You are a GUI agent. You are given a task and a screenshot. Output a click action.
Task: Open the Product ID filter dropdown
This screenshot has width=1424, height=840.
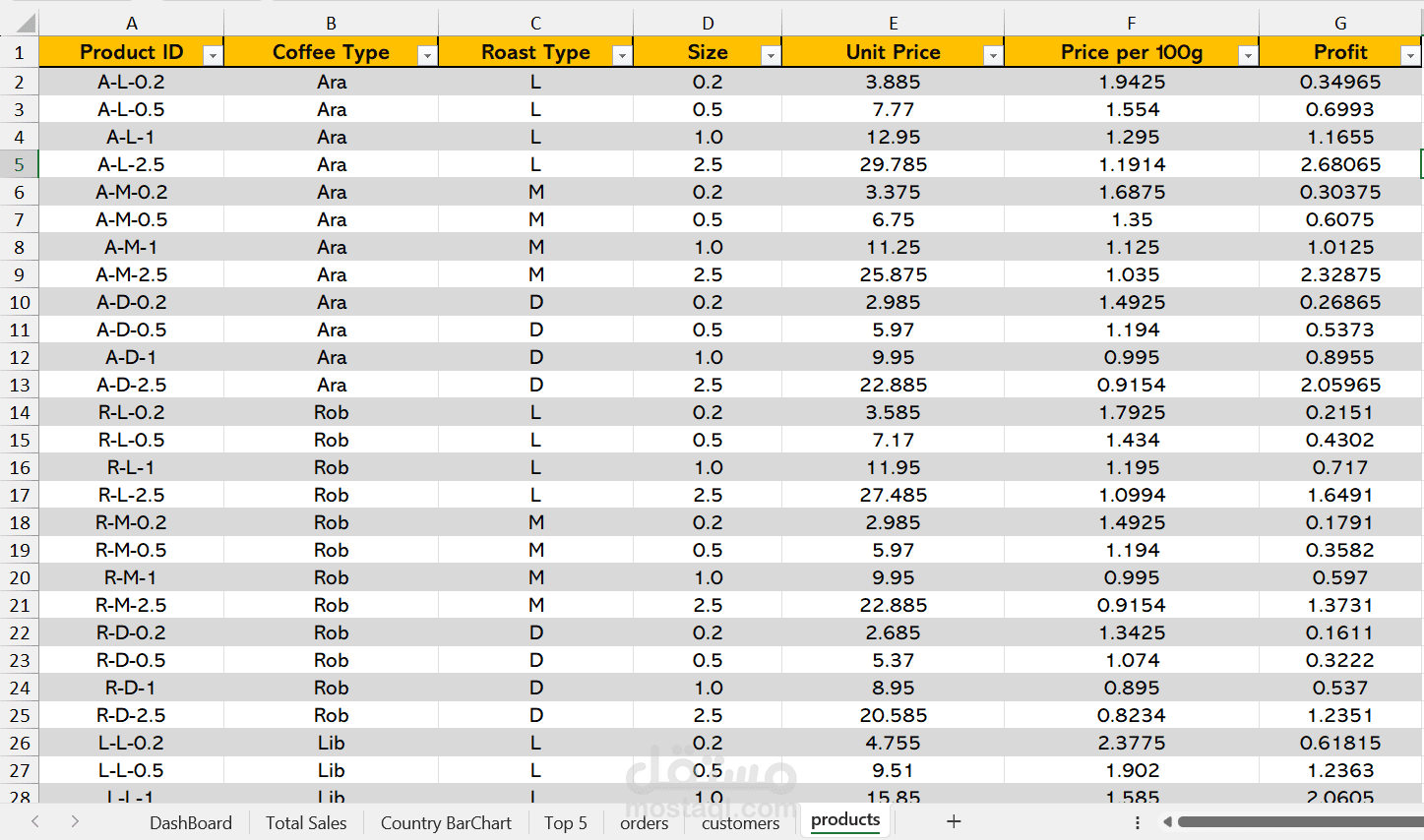[x=212, y=56]
